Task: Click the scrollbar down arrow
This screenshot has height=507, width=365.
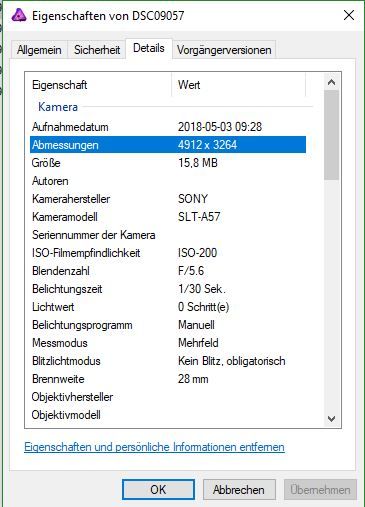Action: 331,418
